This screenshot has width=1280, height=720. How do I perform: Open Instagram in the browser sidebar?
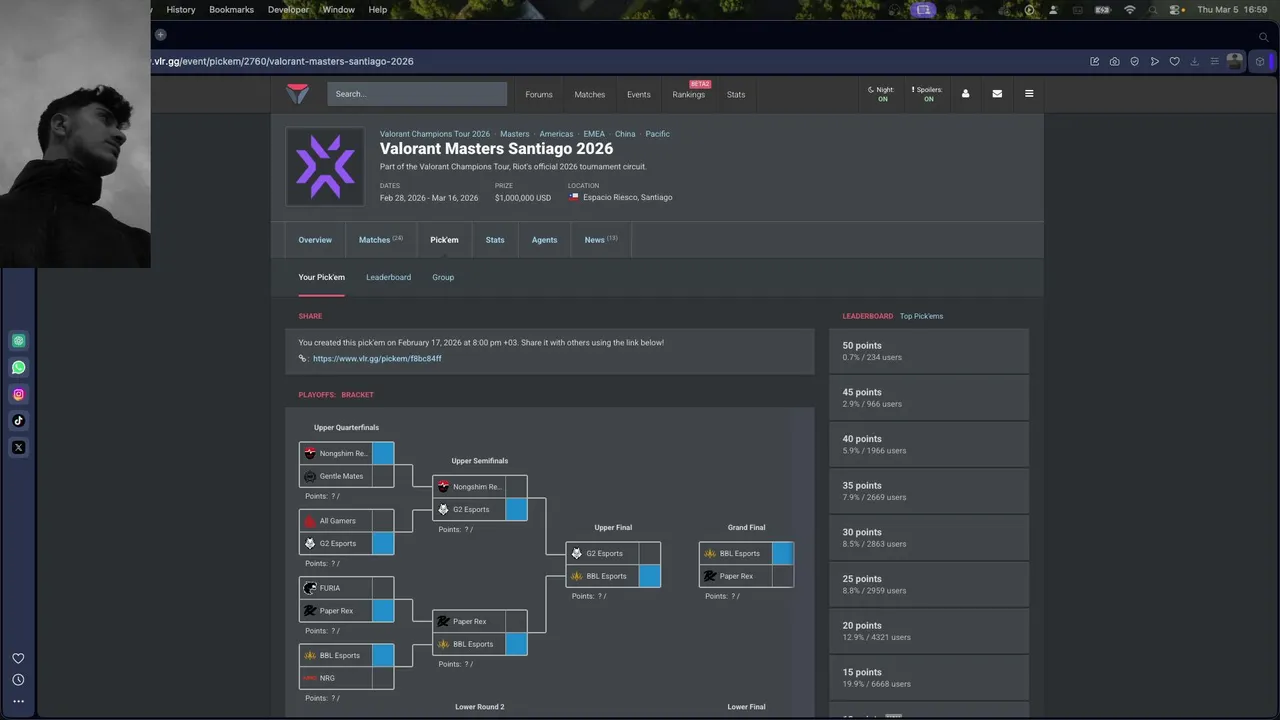pos(18,394)
